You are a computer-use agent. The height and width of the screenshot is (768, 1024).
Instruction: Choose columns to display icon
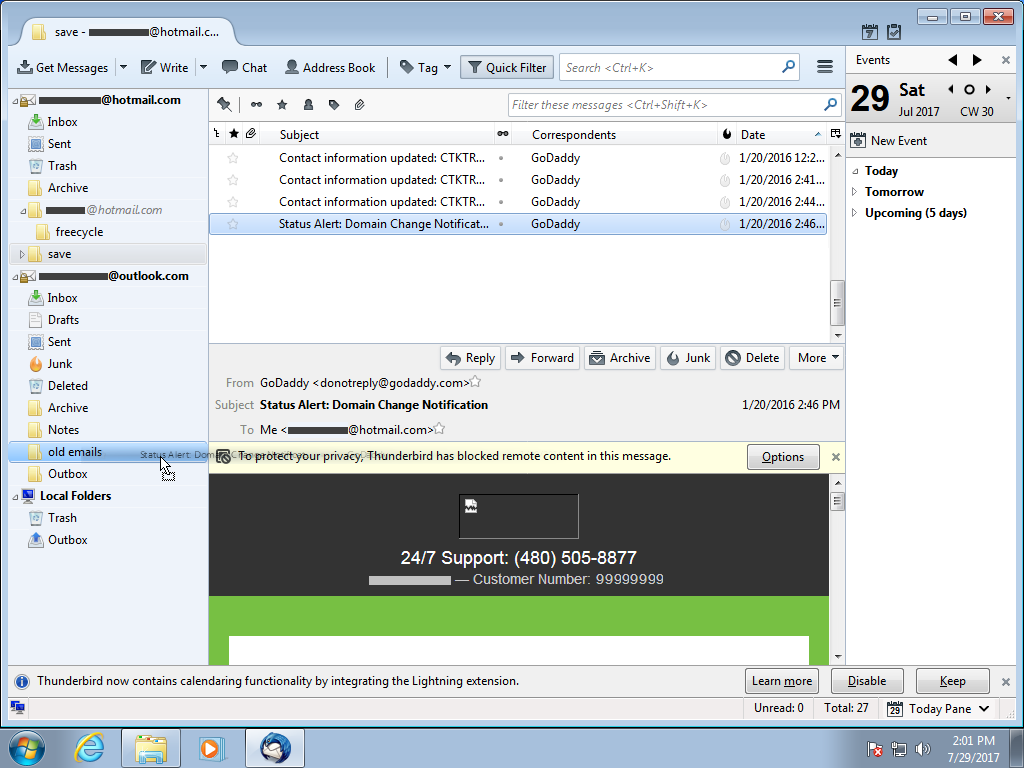pos(836,134)
